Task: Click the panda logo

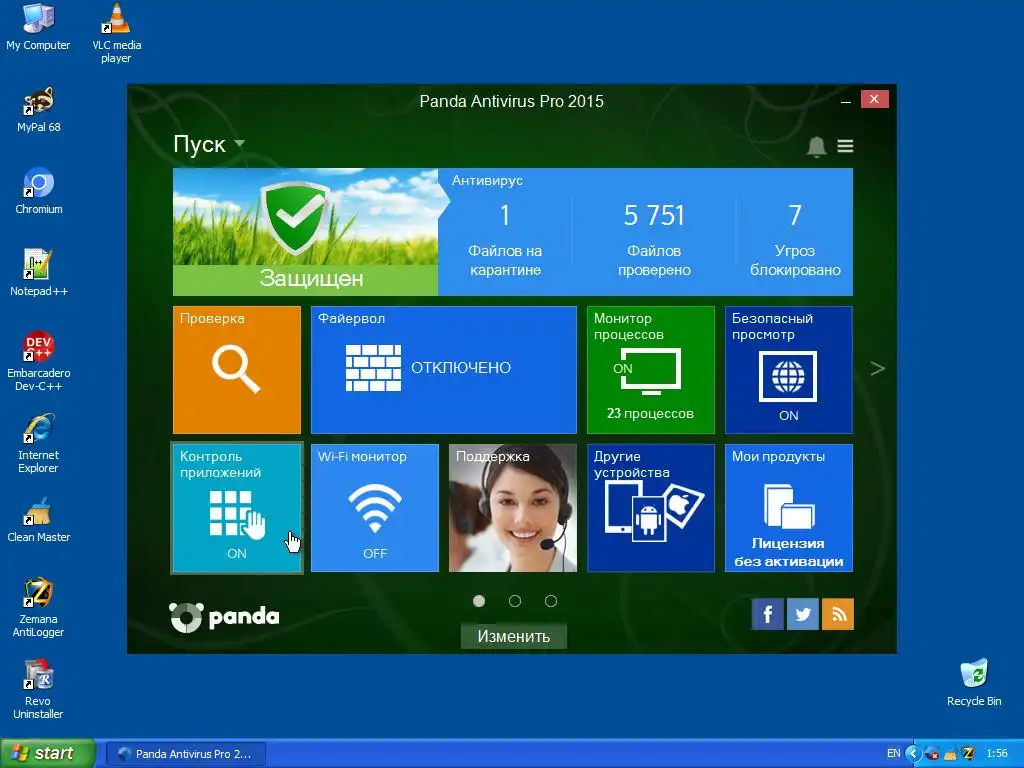Action: pyautogui.click(x=224, y=616)
